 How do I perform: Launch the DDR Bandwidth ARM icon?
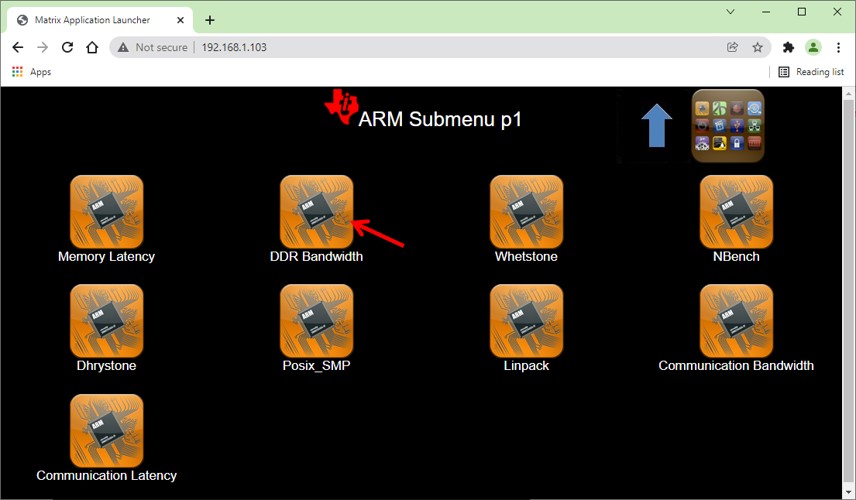(x=316, y=212)
